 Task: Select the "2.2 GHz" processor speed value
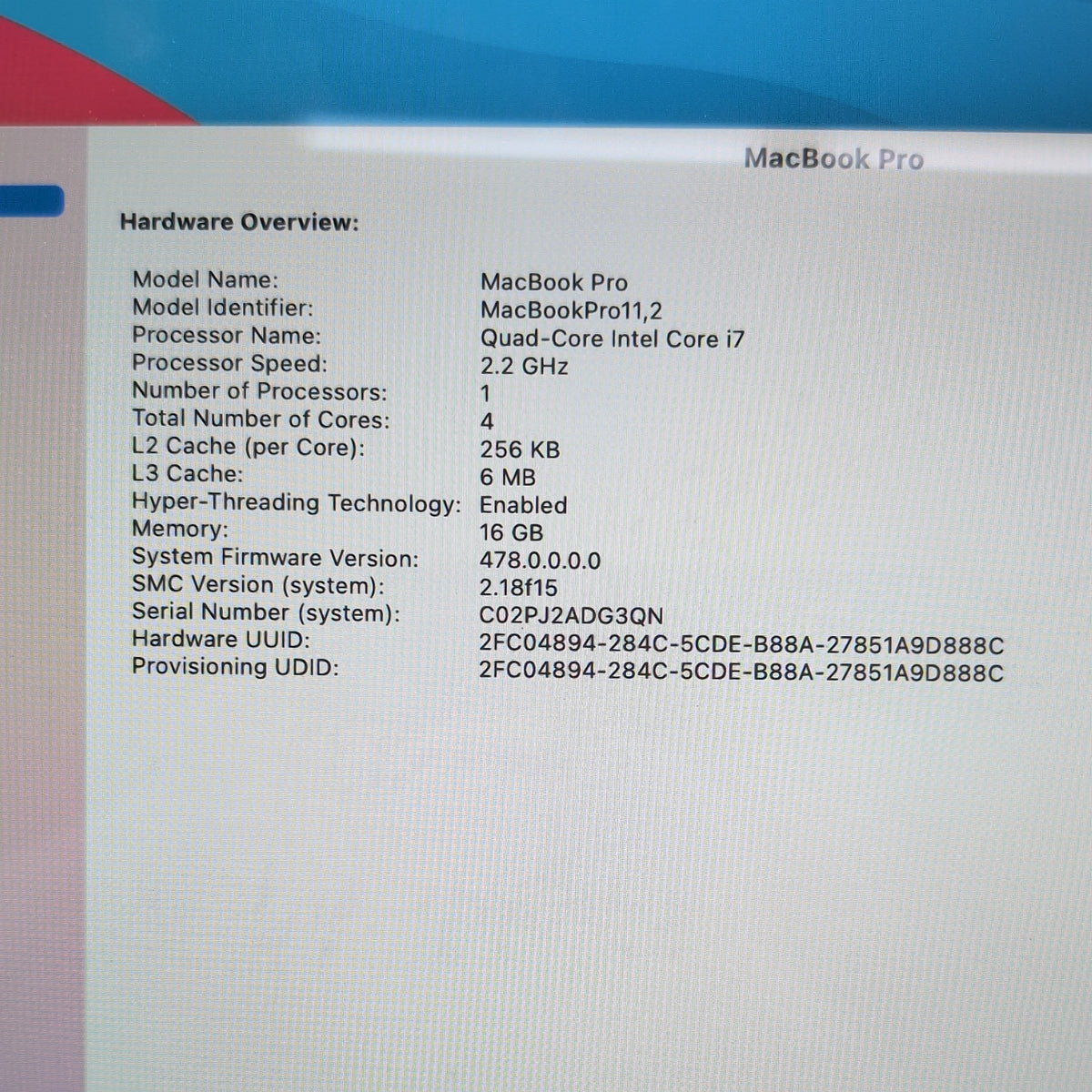tap(524, 367)
